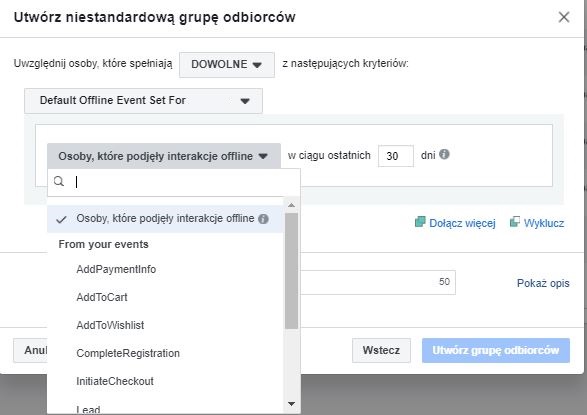The image size is (587, 415).
Task: Click Utwórz grupę odbiorców button
Action: 496,350
